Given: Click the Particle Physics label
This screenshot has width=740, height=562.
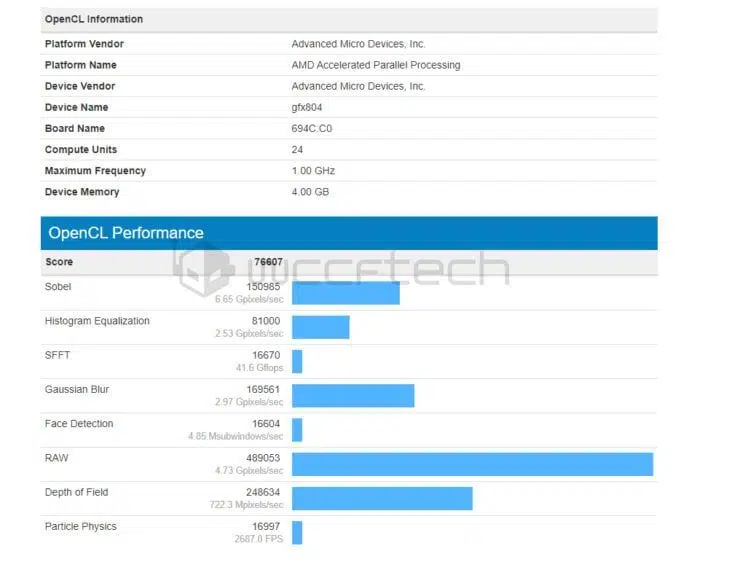Looking at the screenshot, I should point(81,527).
